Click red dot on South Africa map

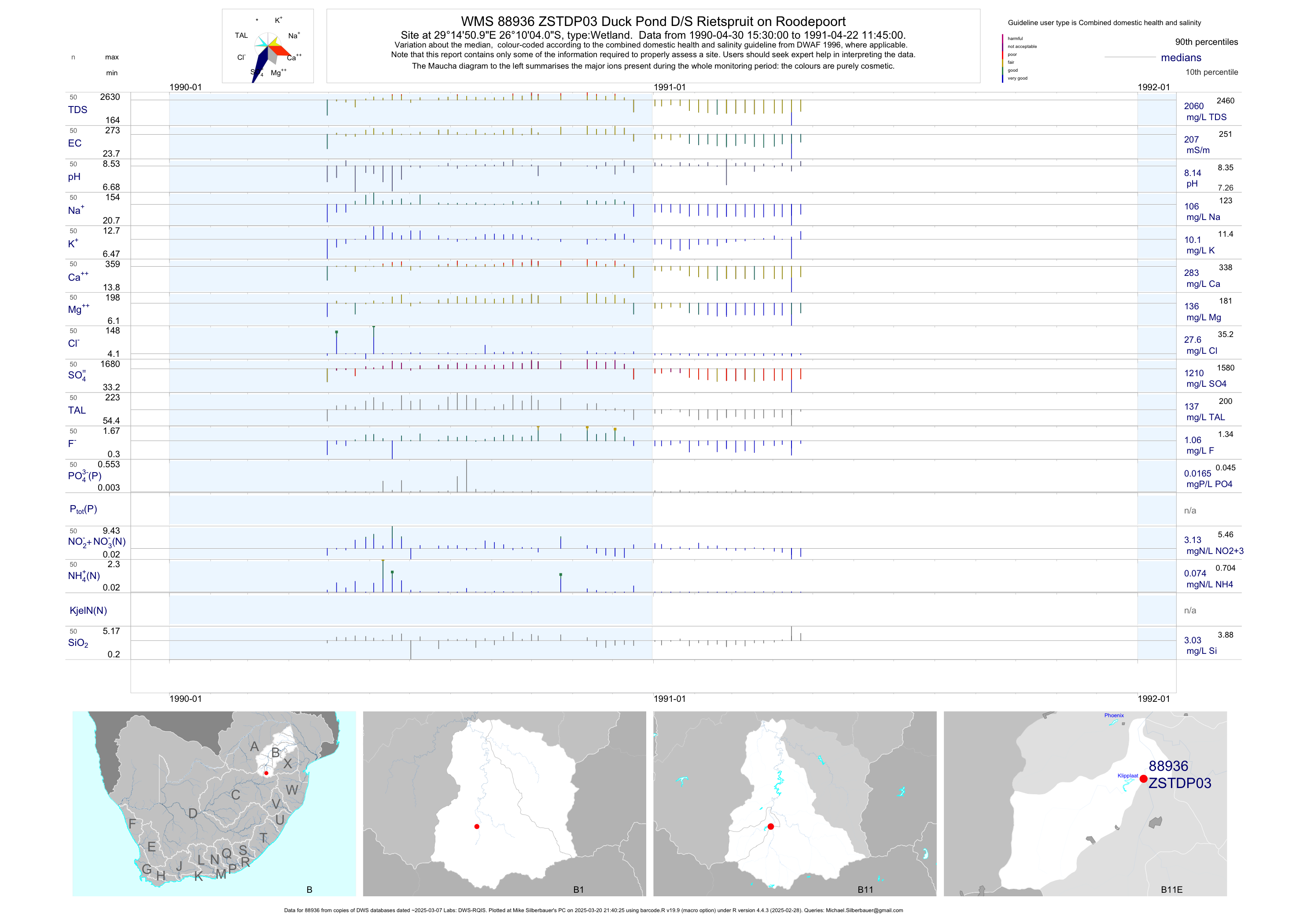(266, 773)
